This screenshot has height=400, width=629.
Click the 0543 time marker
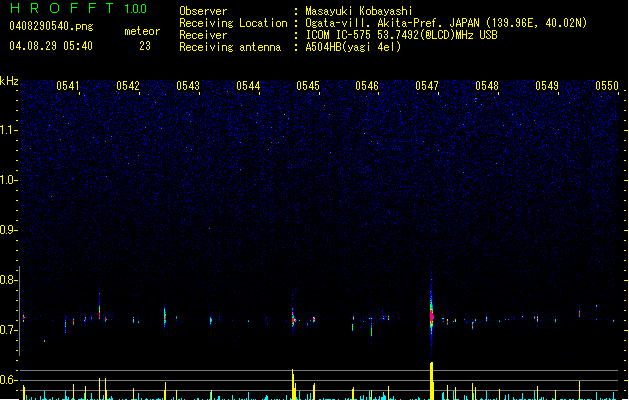pos(188,86)
